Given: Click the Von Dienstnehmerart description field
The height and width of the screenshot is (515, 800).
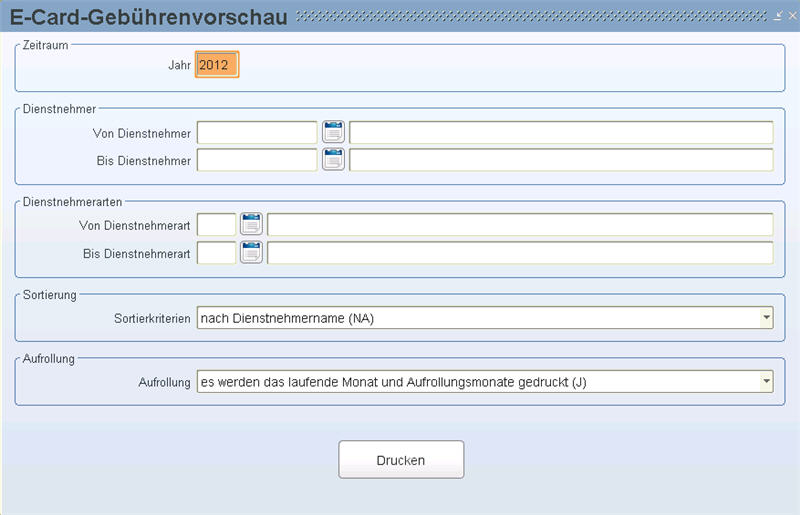Looking at the screenshot, I should coord(520,225).
